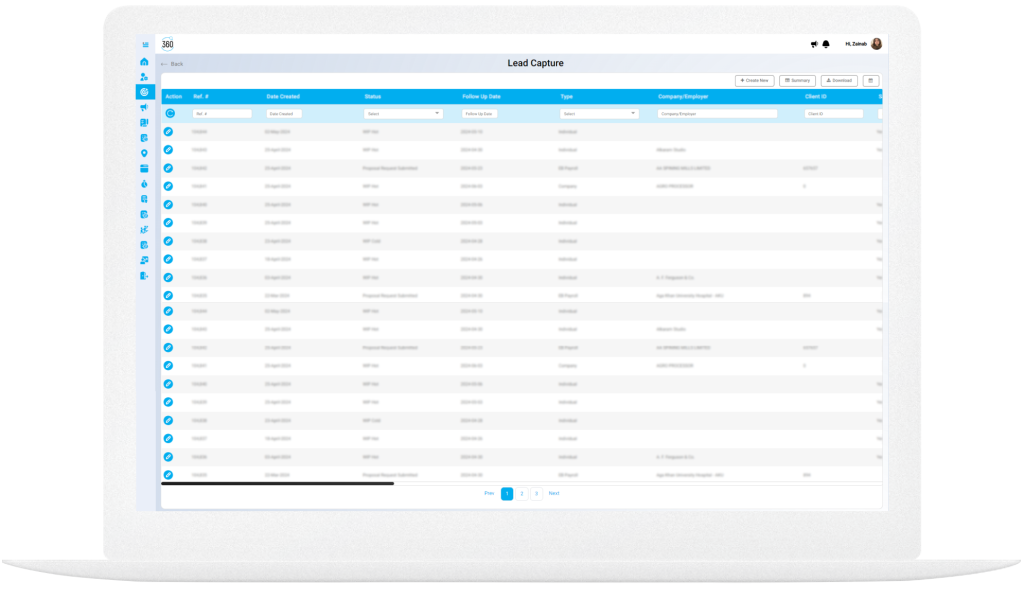Viewport: 1024px width, 599px height.
Task: Toggle the hamburger menu in the sidebar
Action: pyautogui.click(x=145, y=44)
